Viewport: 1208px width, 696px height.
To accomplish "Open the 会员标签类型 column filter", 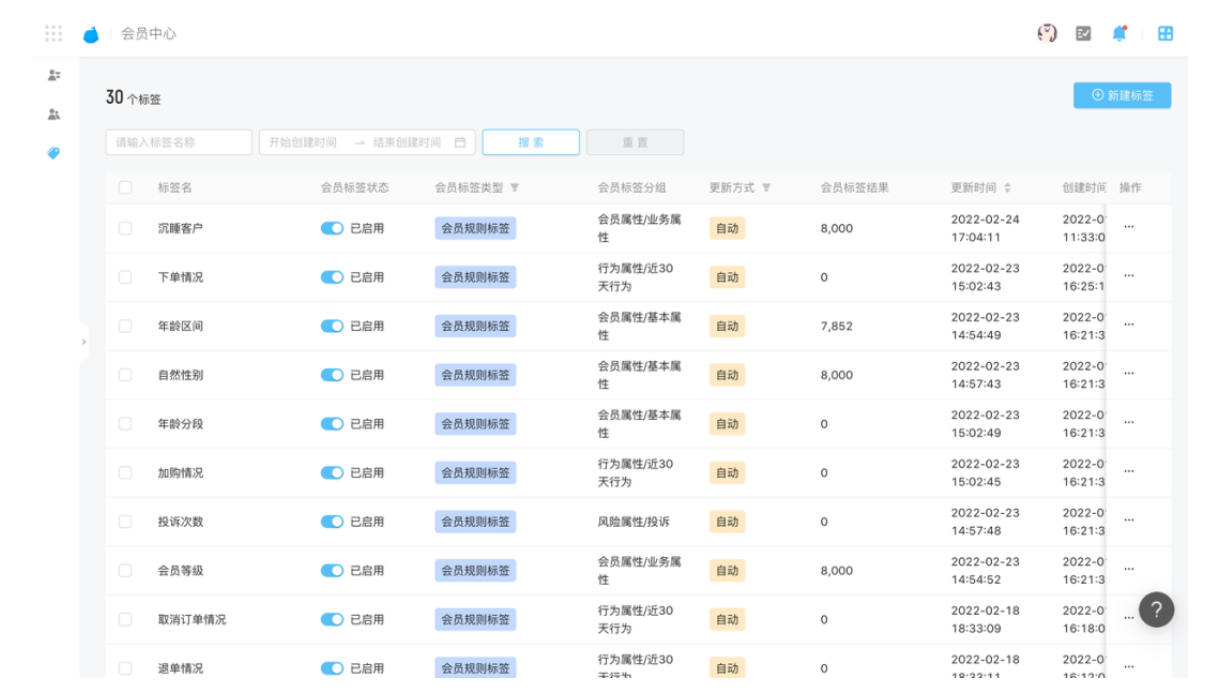I will (515, 188).
